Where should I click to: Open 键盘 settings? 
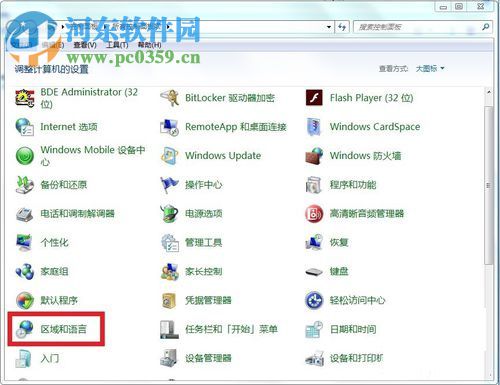[327, 271]
